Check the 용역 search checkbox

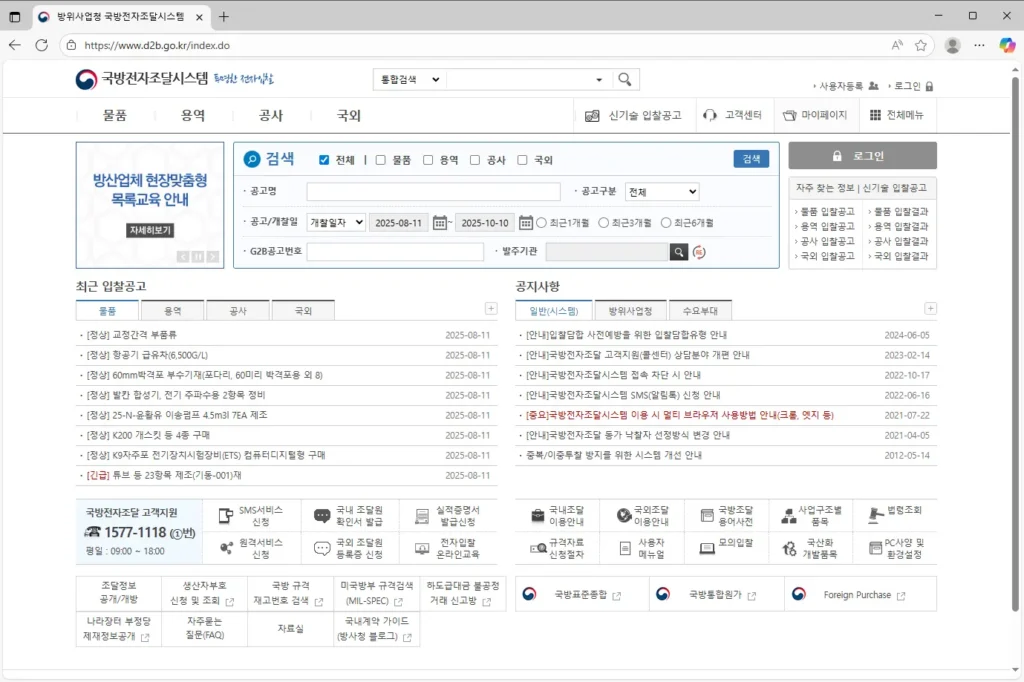[x=428, y=160]
